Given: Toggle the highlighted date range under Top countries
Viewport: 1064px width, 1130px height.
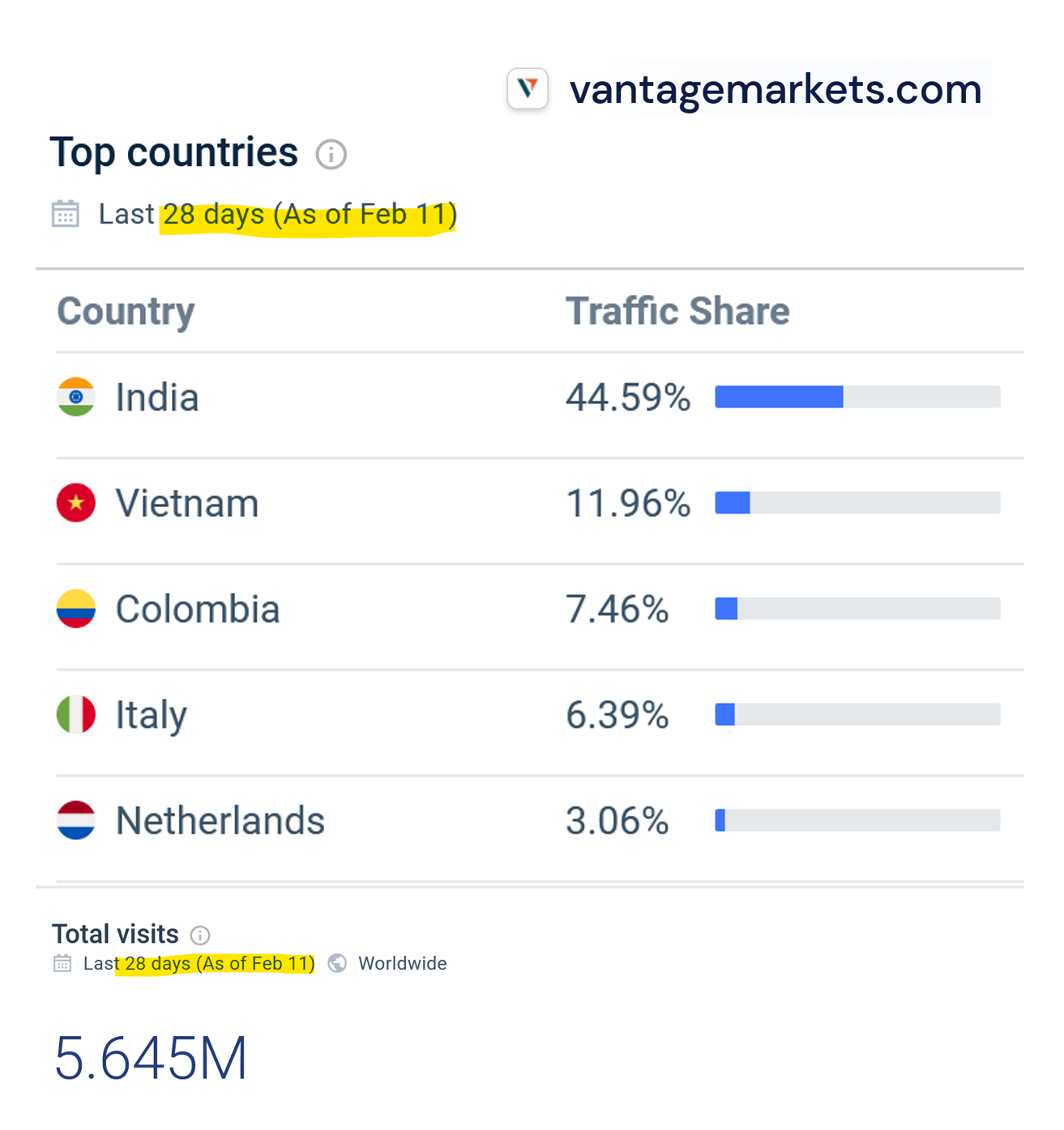Looking at the screenshot, I should [x=307, y=214].
